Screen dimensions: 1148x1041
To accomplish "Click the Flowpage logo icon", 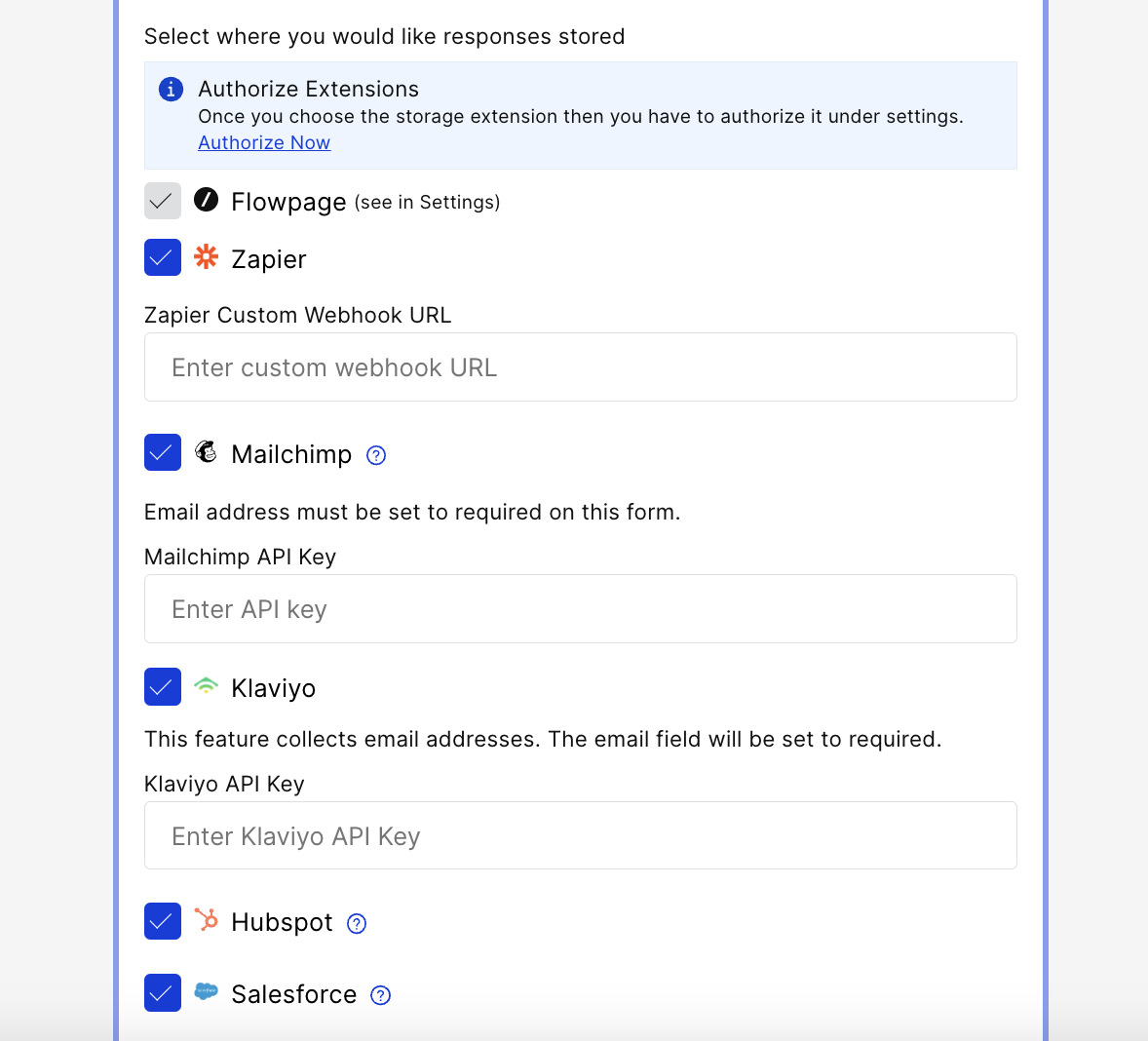I will pyautogui.click(x=206, y=200).
